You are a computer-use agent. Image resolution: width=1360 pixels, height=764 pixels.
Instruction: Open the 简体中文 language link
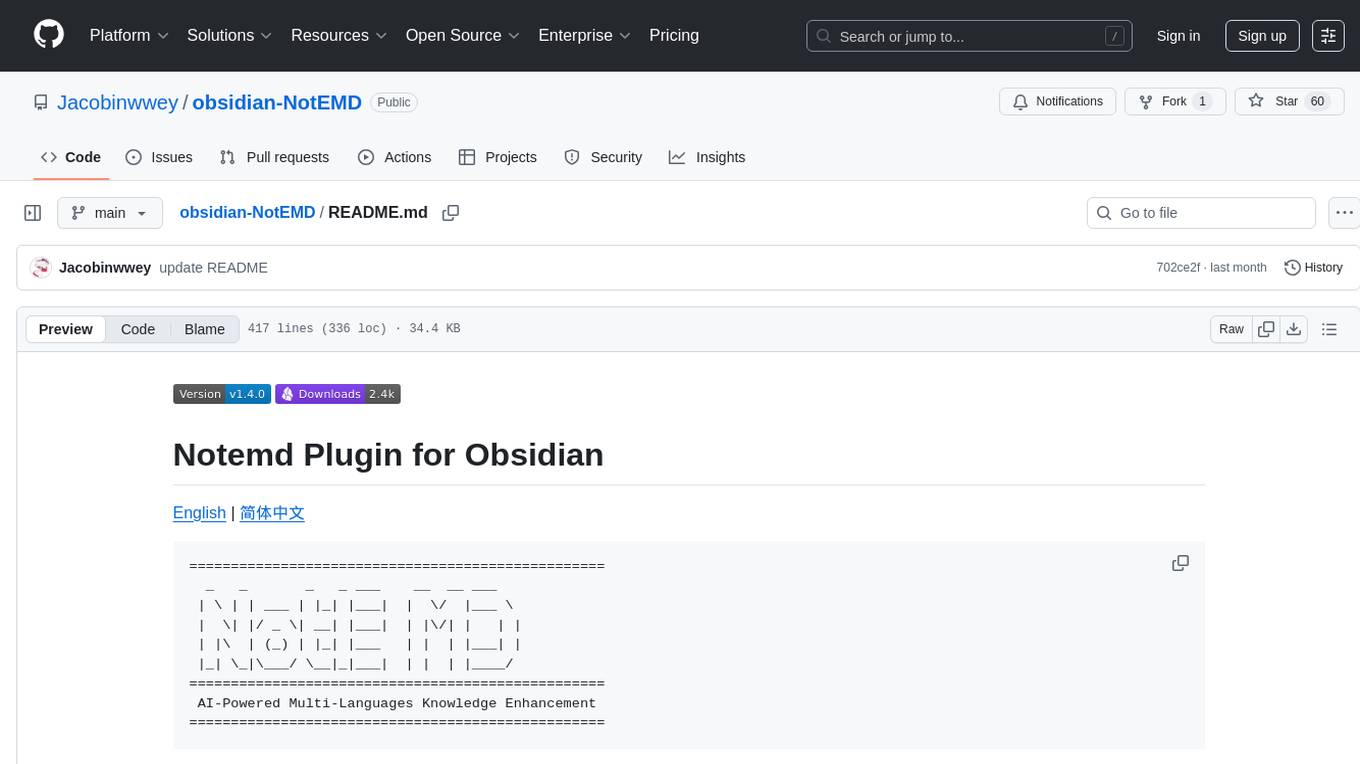click(x=272, y=512)
